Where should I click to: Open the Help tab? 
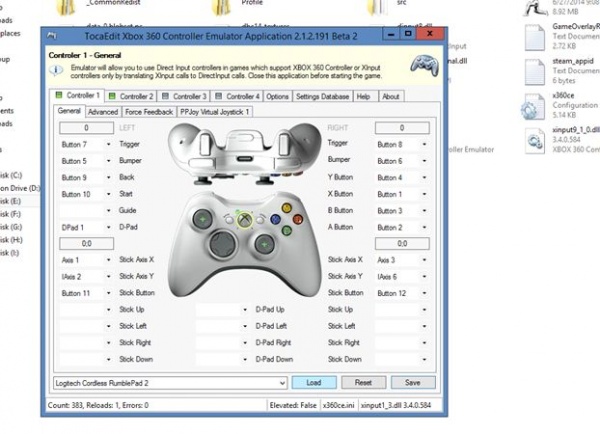point(364,96)
